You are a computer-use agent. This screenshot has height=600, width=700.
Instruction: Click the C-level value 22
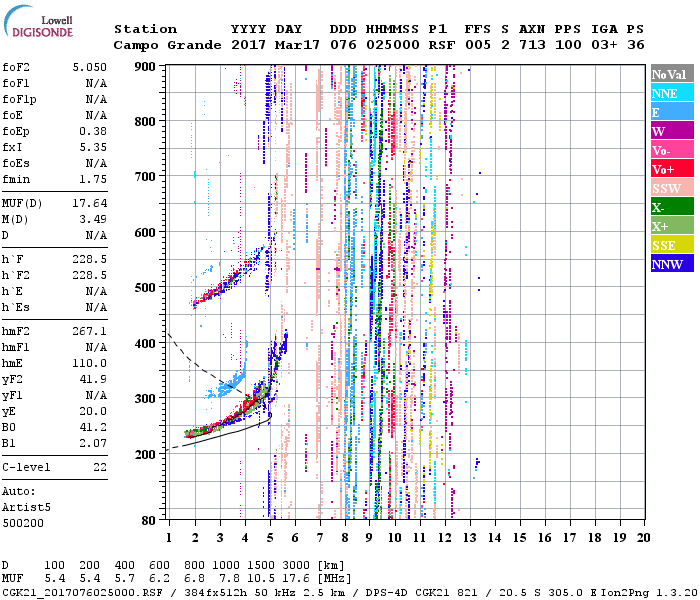(x=100, y=467)
